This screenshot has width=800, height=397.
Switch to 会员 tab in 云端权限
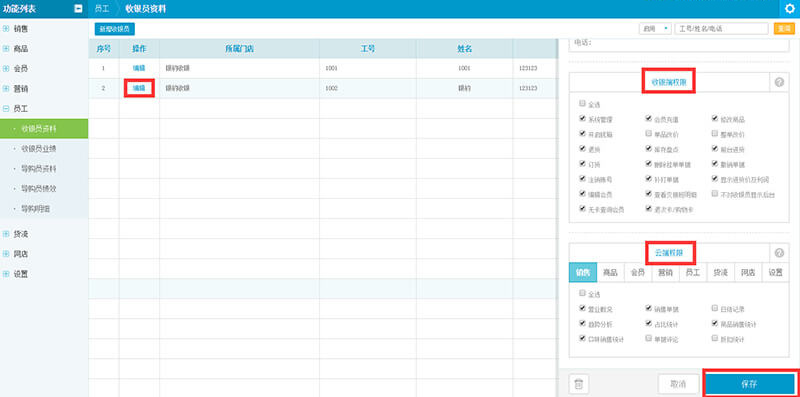click(638, 272)
